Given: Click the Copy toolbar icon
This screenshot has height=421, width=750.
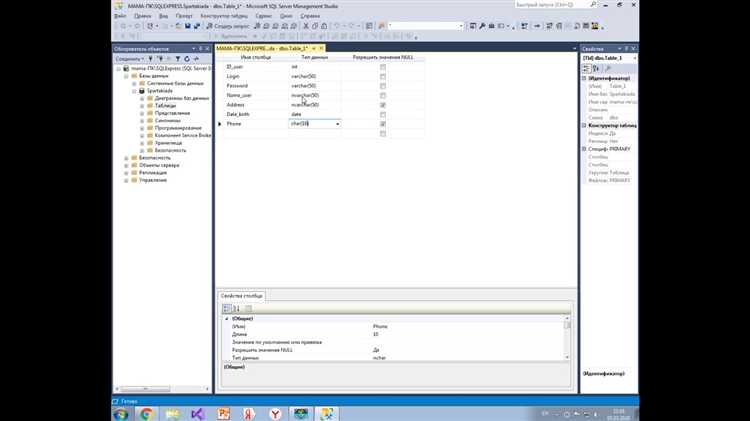Looking at the screenshot, I should pyautogui.click(x=315, y=26).
